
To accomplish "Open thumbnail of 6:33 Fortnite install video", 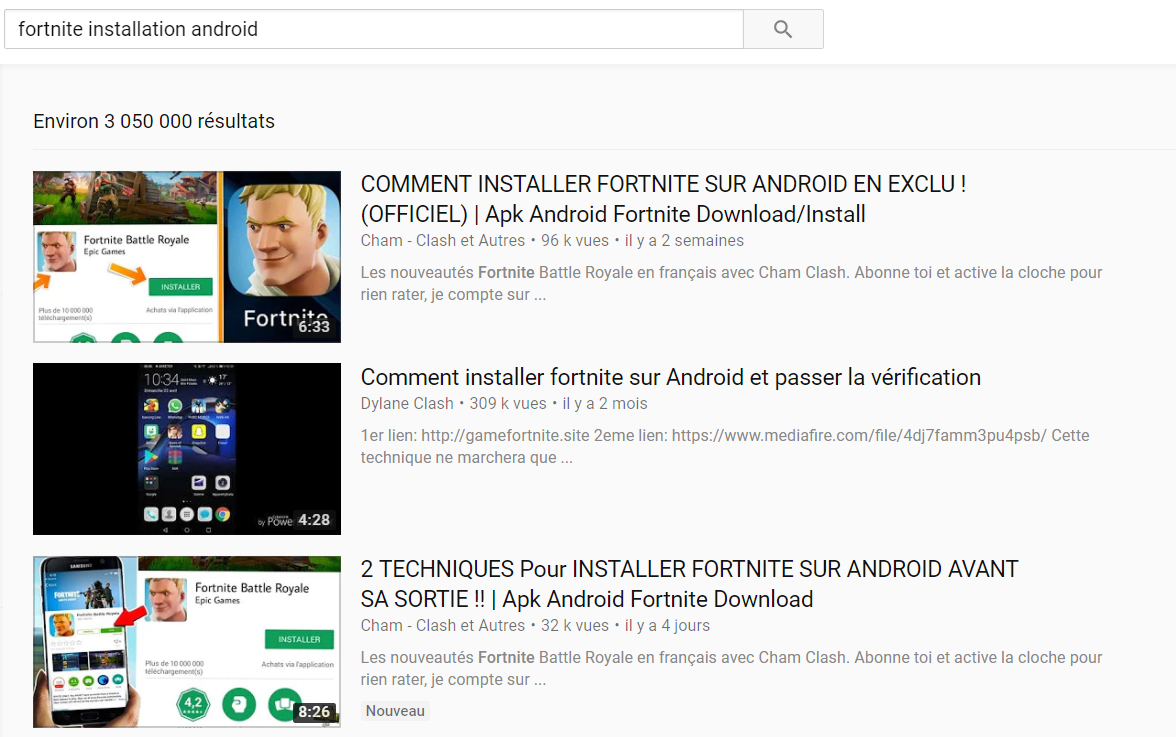I will tap(187, 257).
